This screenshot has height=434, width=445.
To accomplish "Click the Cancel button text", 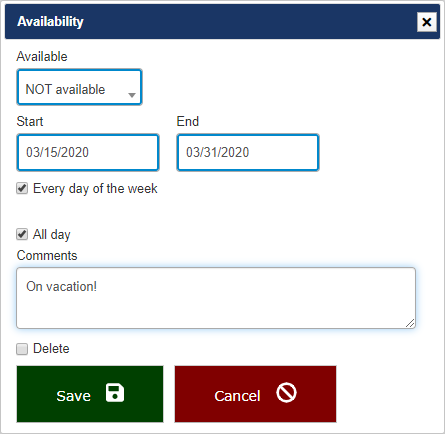I will [x=237, y=396].
